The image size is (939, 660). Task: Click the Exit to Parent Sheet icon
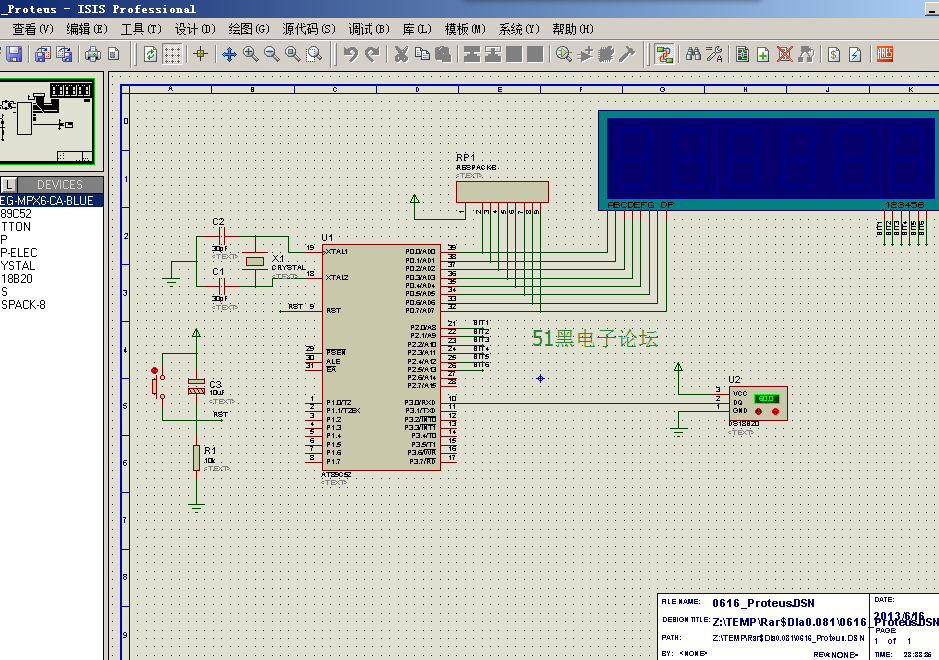click(806, 55)
